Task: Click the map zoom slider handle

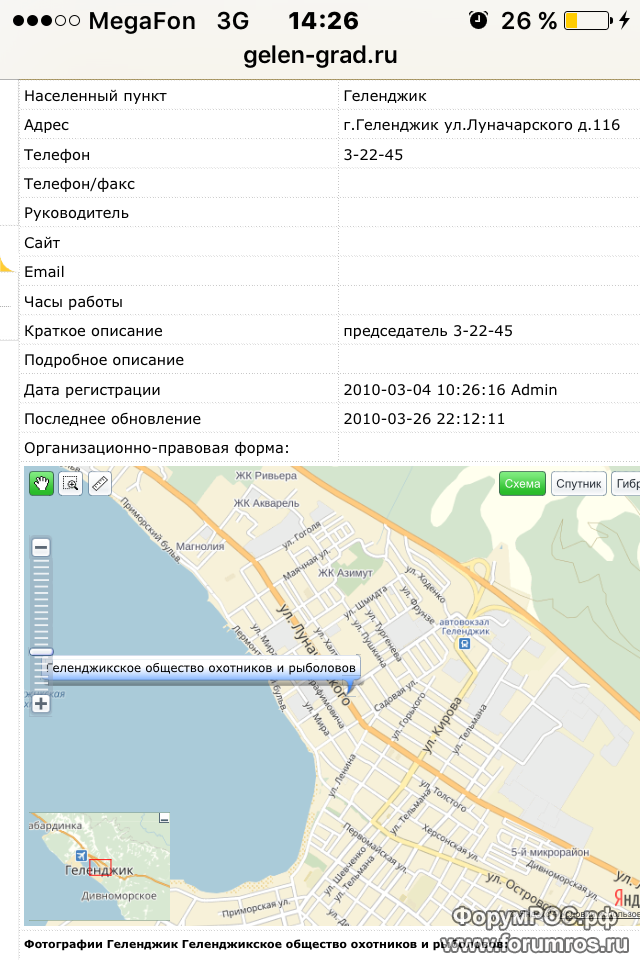Action: click(x=41, y=651)
